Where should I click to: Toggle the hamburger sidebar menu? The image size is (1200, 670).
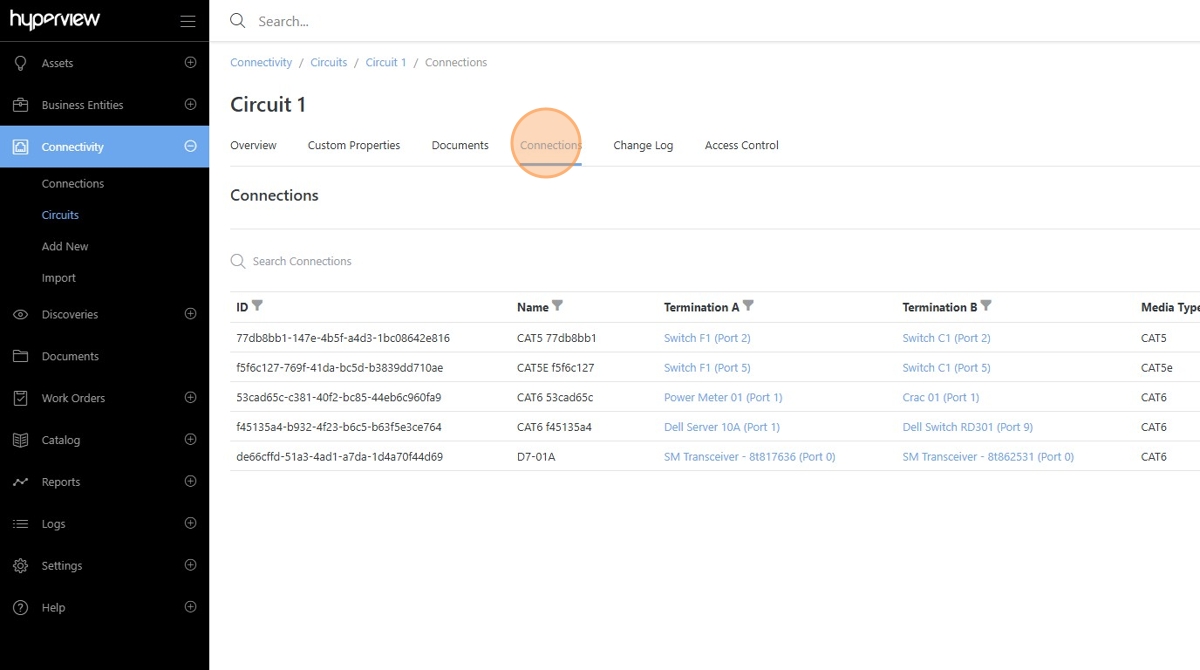click(188, 21)
